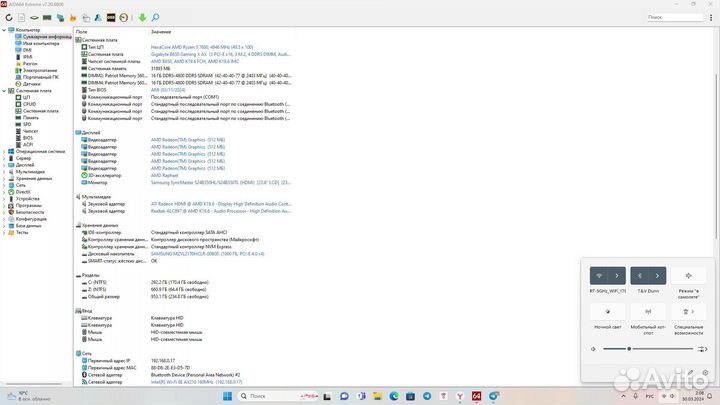The image size is (720, 405).
Task: Open the three-dot menu at top right
Action: (711, 17)
